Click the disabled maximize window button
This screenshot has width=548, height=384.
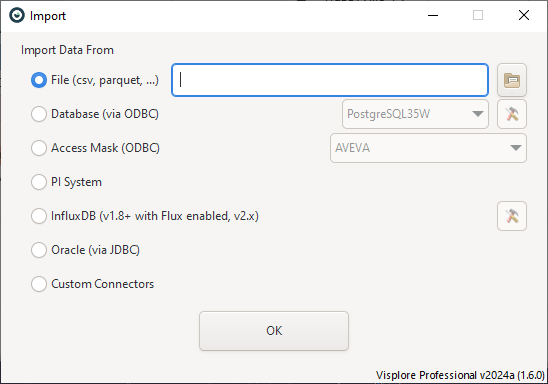[x=478, y=15]
